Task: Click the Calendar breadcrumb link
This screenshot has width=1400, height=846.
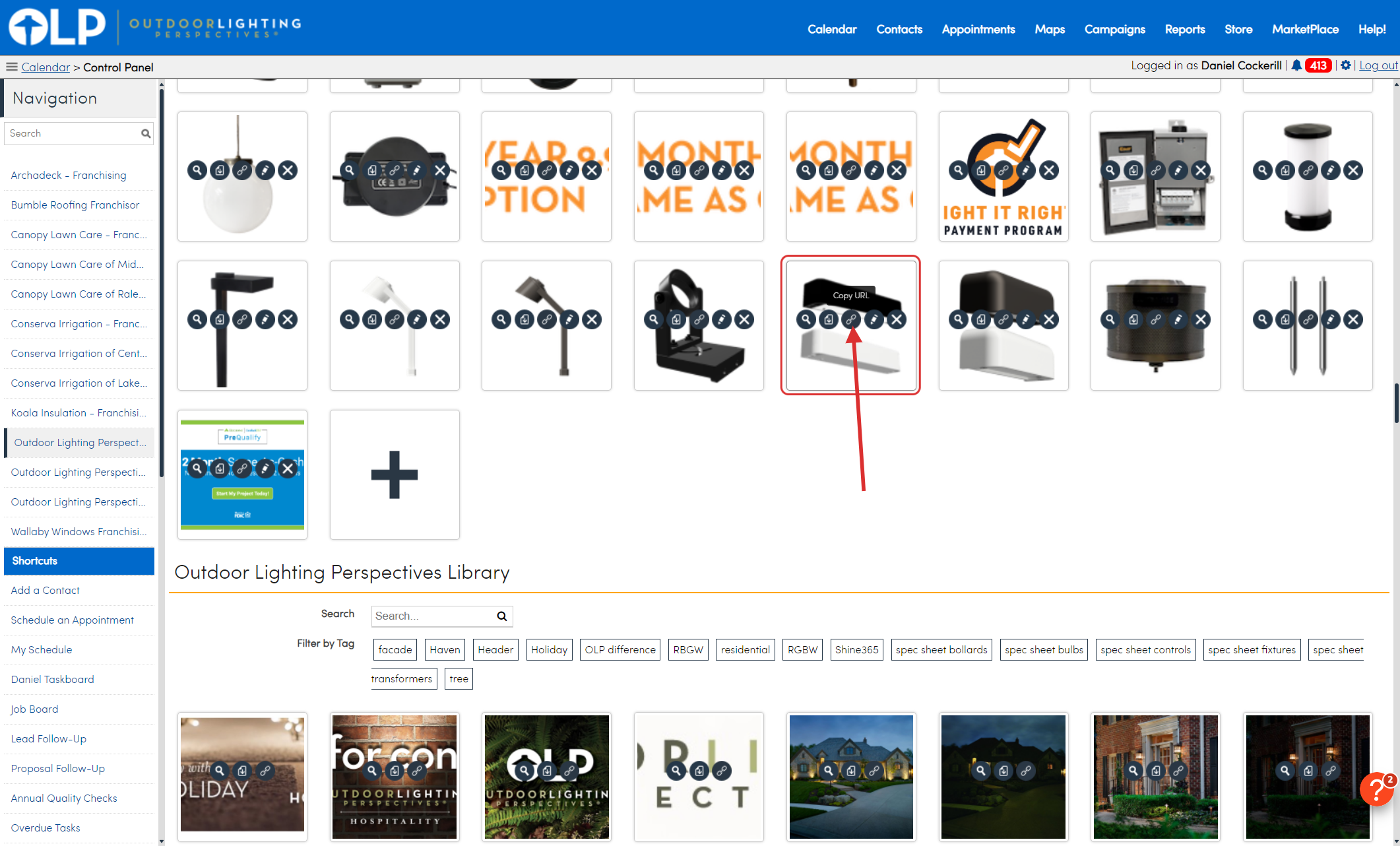Action: (x=46, y=67)
